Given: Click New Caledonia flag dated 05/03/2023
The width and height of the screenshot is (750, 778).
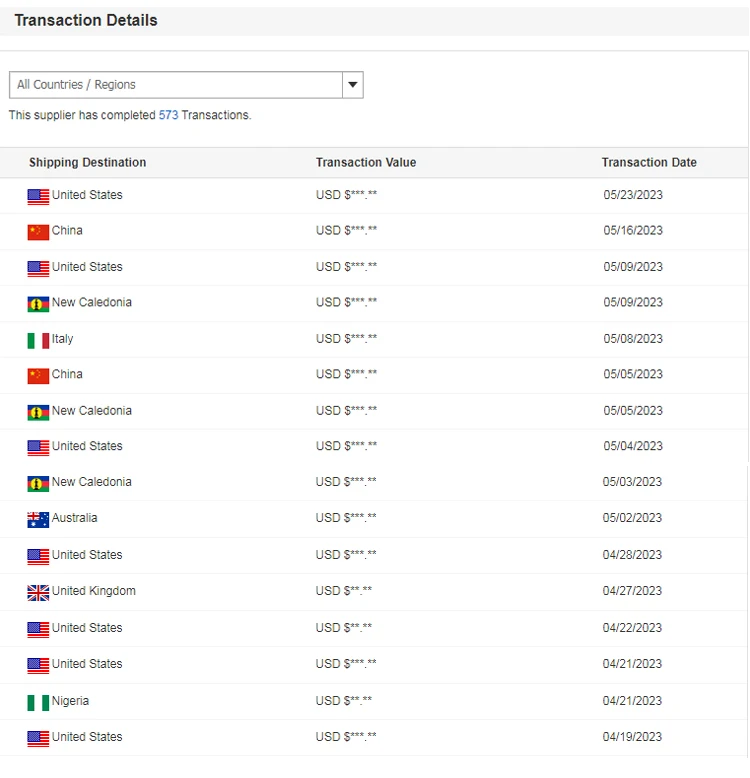Looking at the screenshot, I should tap(38, 483).
